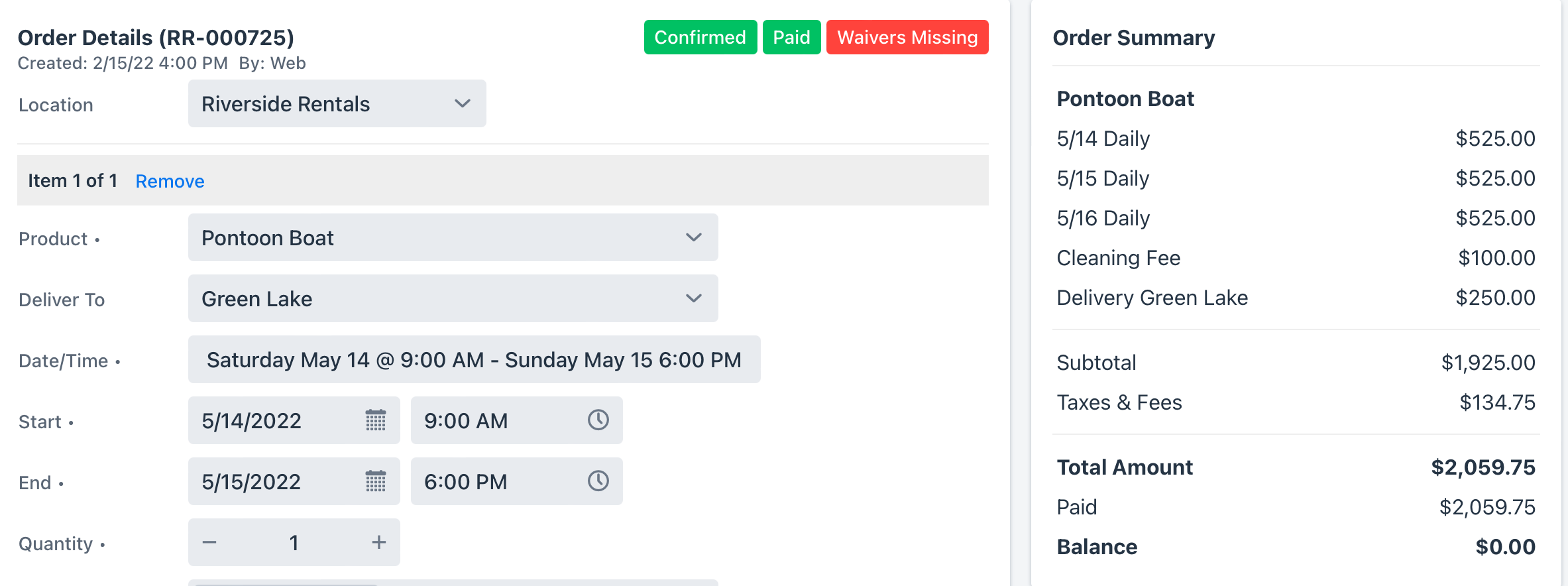Screen dimensions: 1568x586
Task: Edit the 9:00 AM start time field
Action: [517, 420]
